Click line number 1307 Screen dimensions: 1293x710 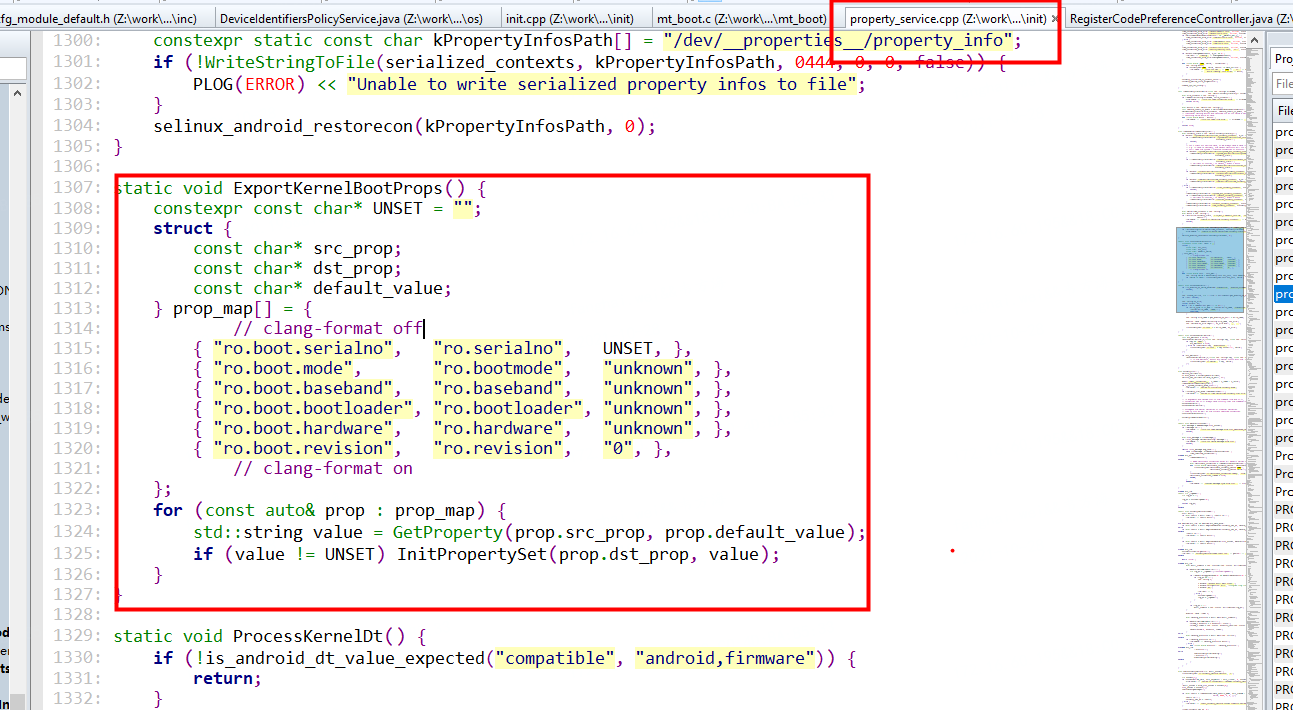coord(75,188)
